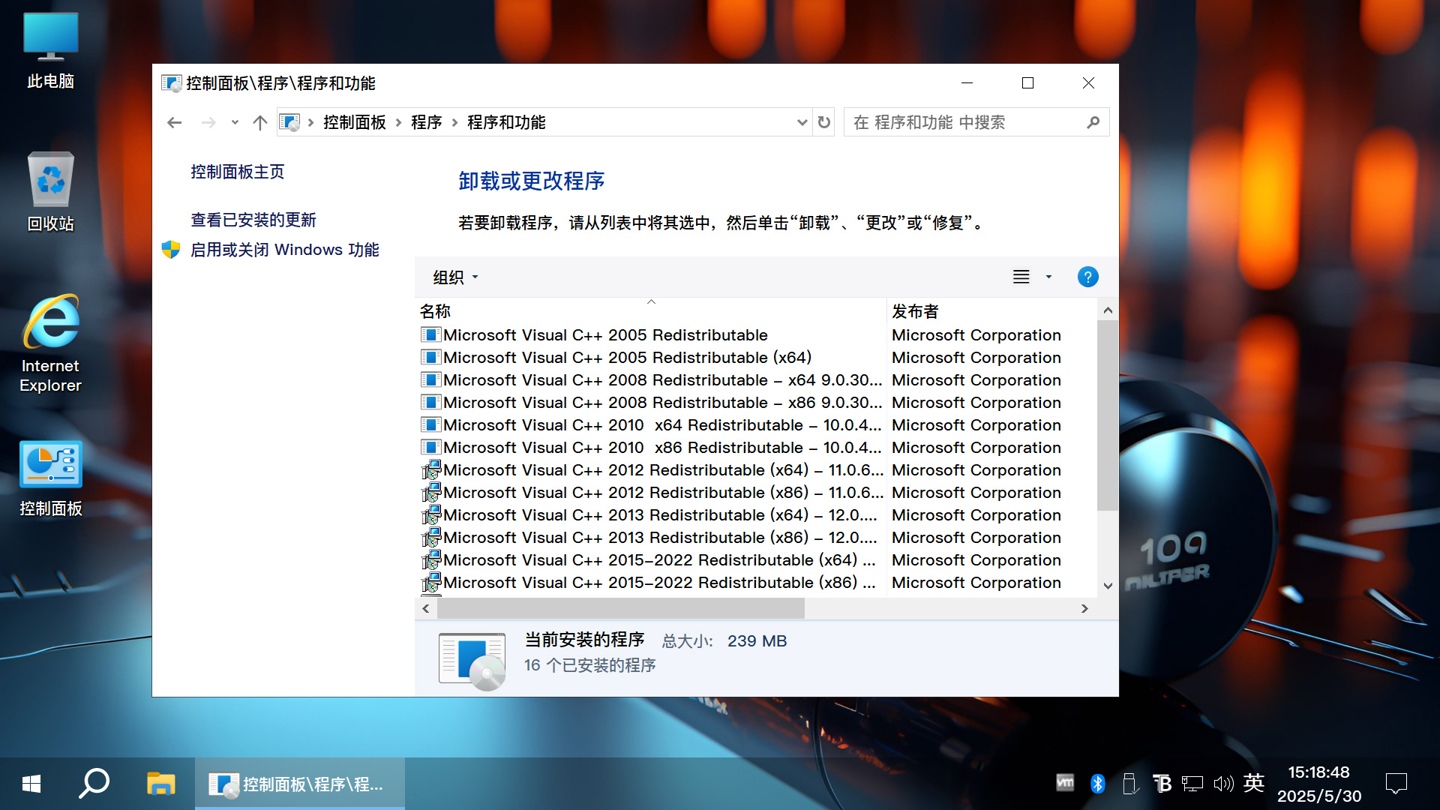Open the 控制面板主页 link
The height and width of the screenshot is (810, 1440).
coord(238,172)
